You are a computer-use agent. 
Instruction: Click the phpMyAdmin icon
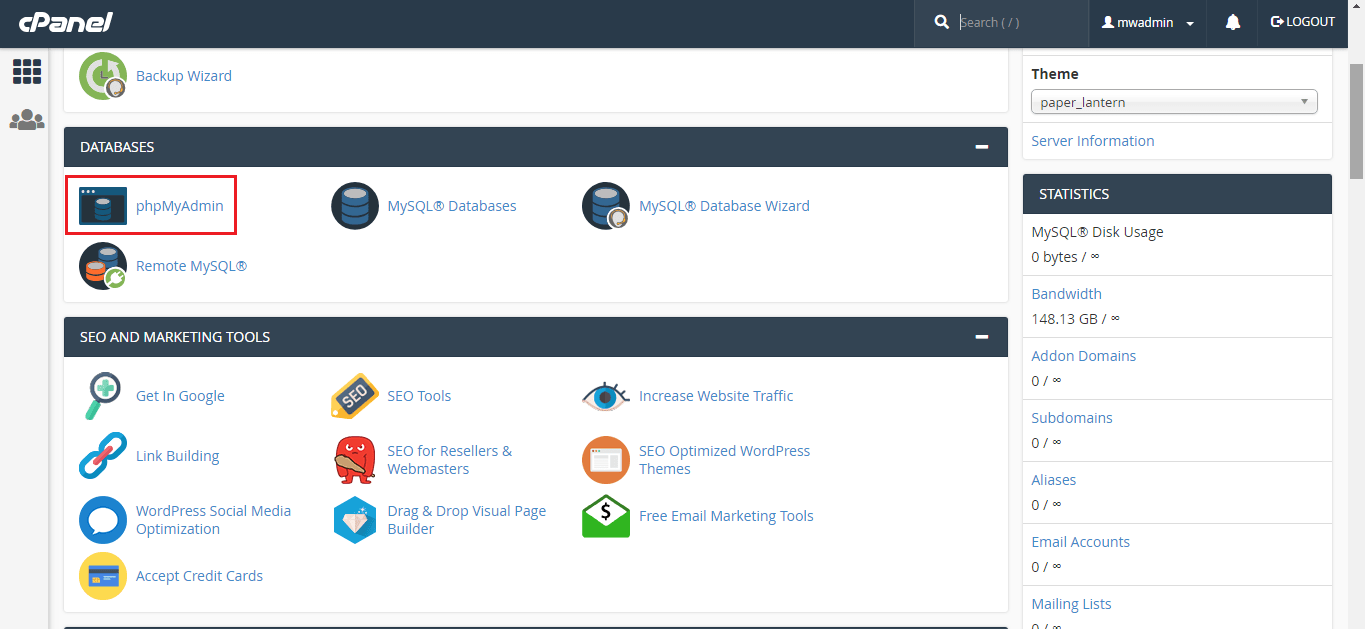tap(103, 206)
